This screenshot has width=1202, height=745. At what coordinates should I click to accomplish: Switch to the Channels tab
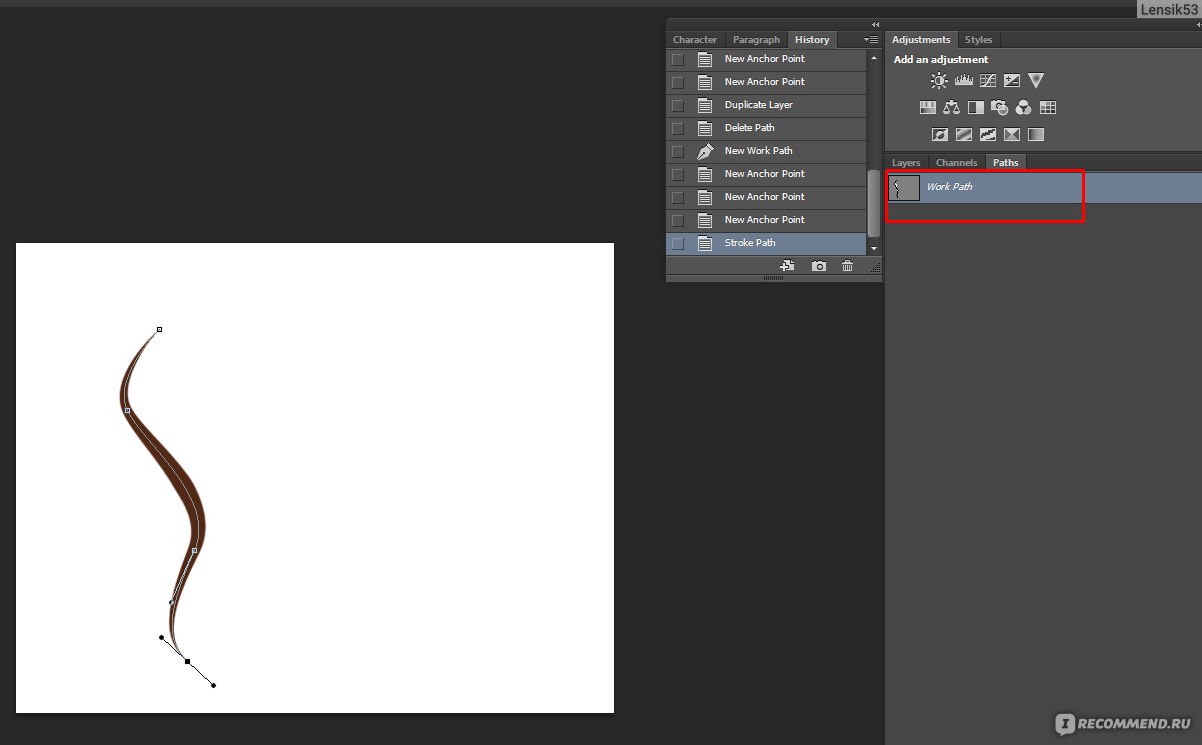click(956, 162)
